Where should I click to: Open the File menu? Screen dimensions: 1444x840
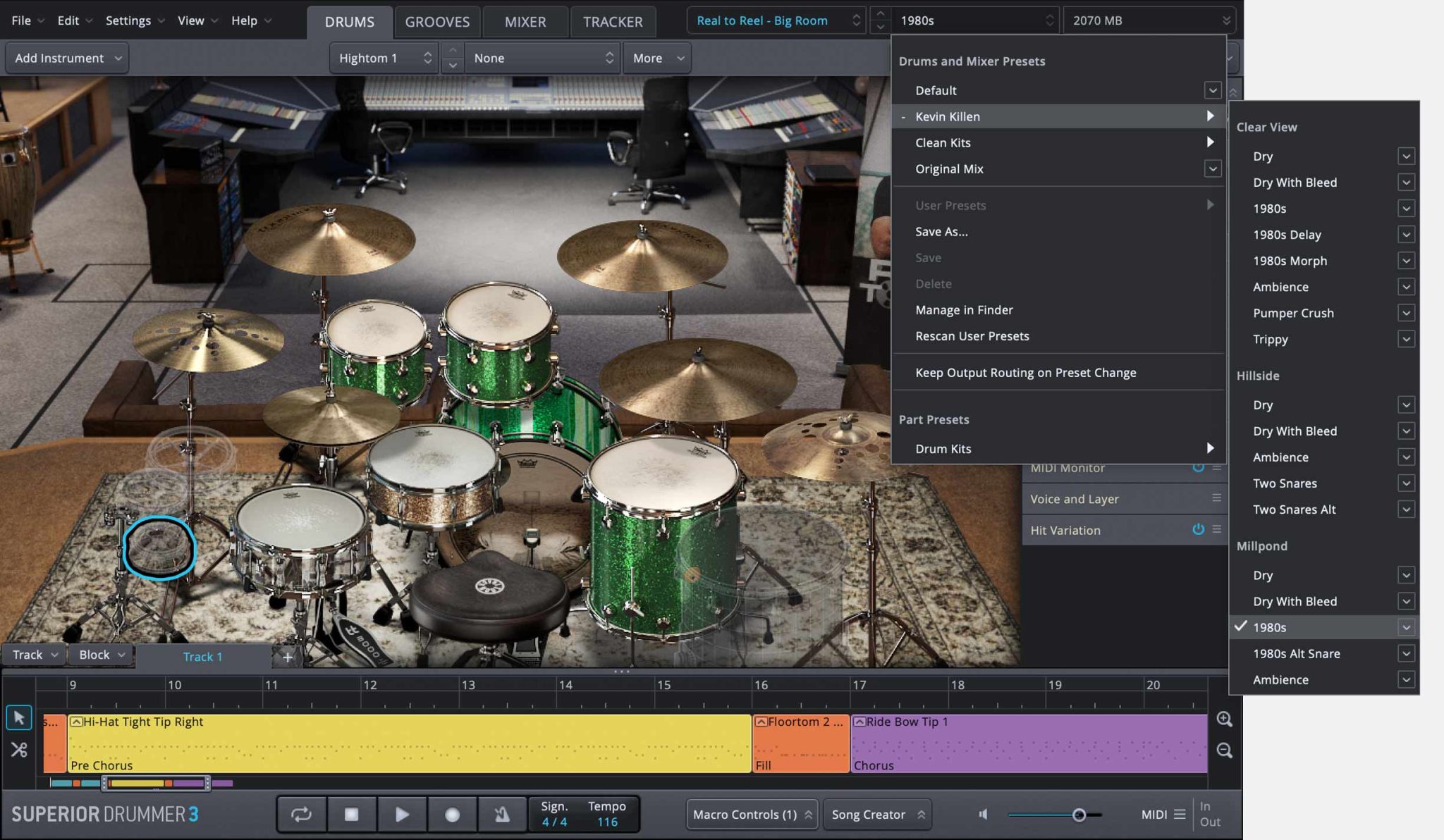pos(27,20)
